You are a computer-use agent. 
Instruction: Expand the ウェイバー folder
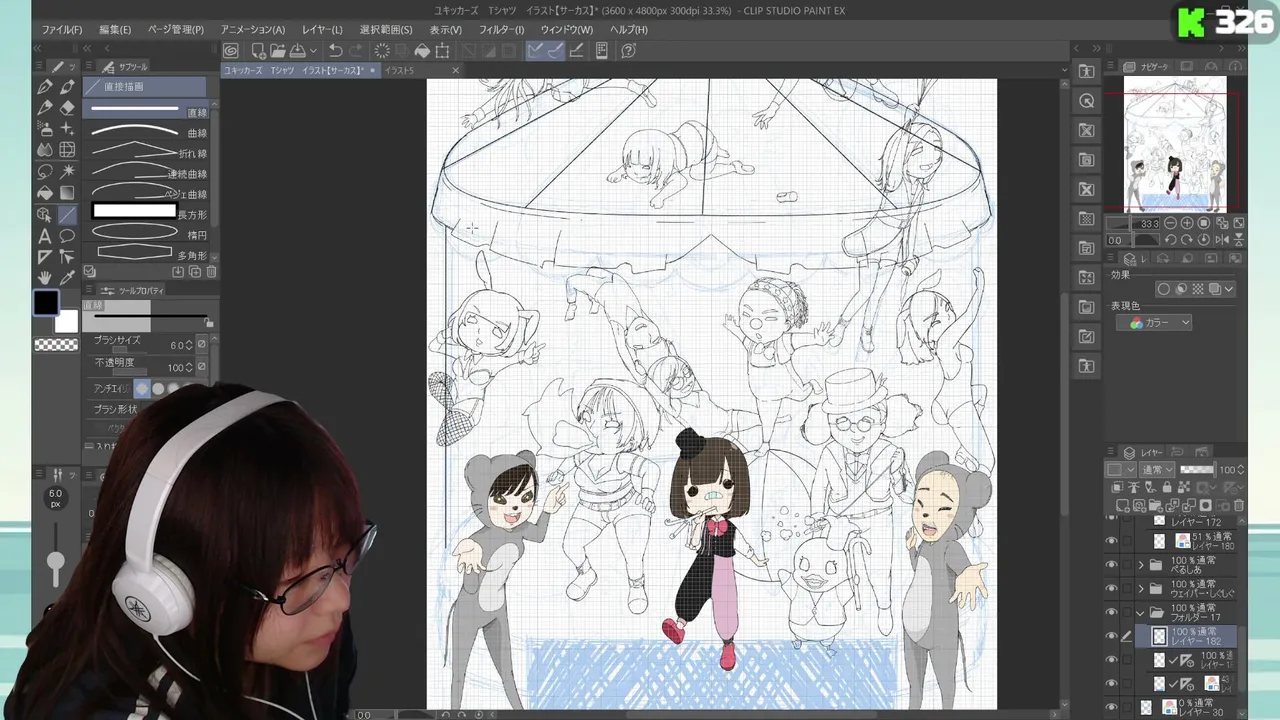tap(1141, 589)
